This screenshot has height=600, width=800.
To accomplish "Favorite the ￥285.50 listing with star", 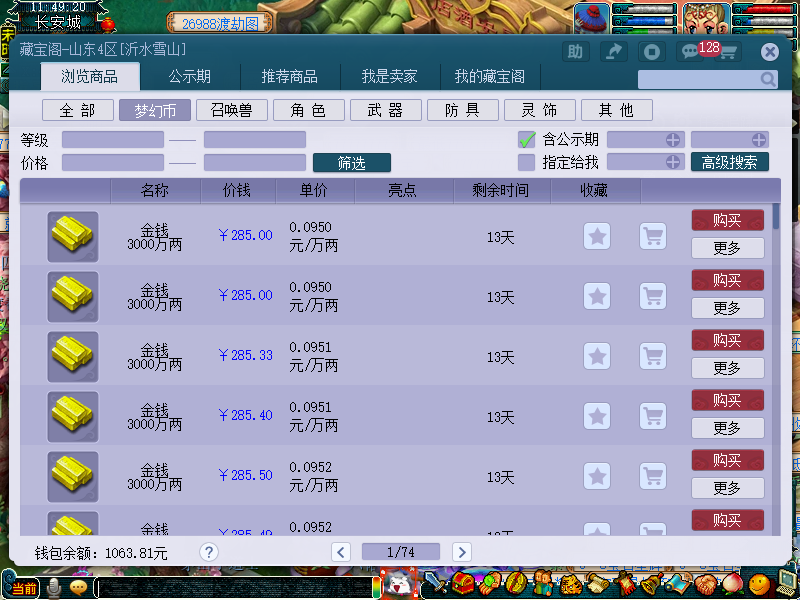I will [597, 476].
